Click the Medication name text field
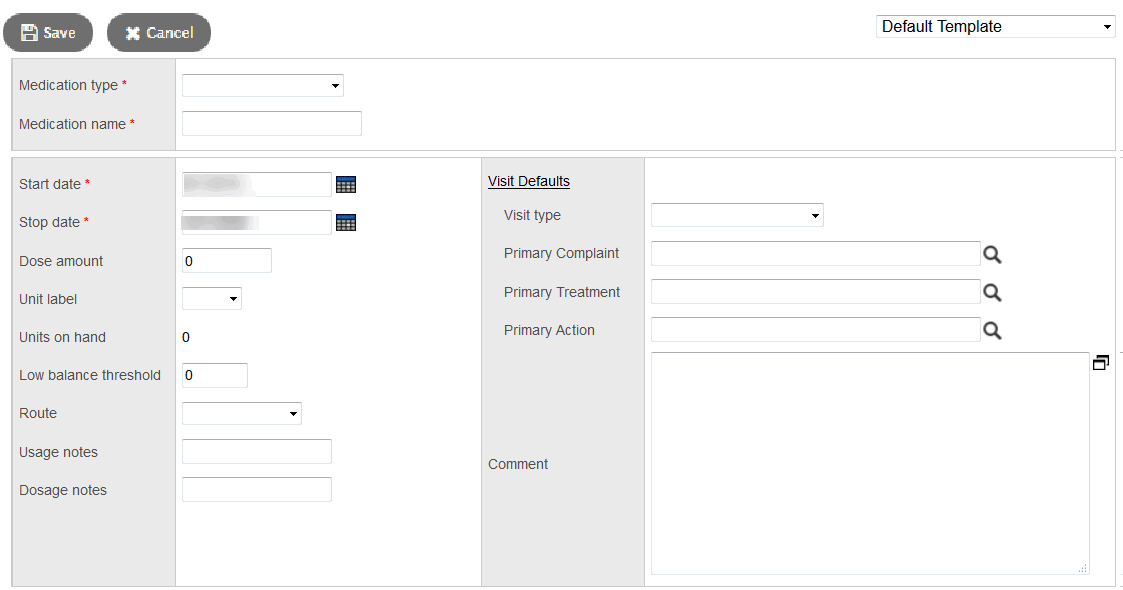The height and width of the screenshot is (590, 1123). point(272,124)
